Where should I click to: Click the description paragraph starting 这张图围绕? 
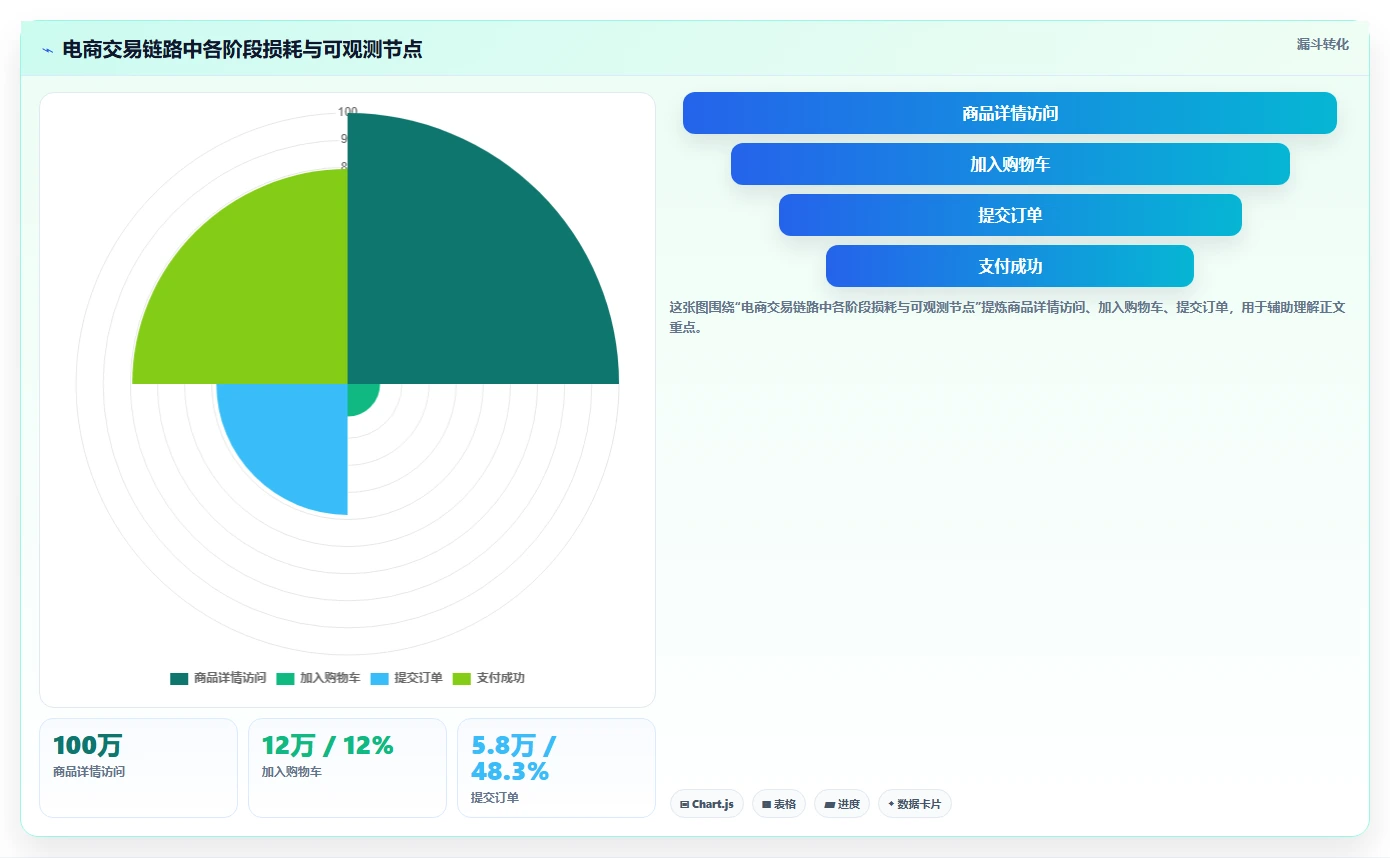1008,317
